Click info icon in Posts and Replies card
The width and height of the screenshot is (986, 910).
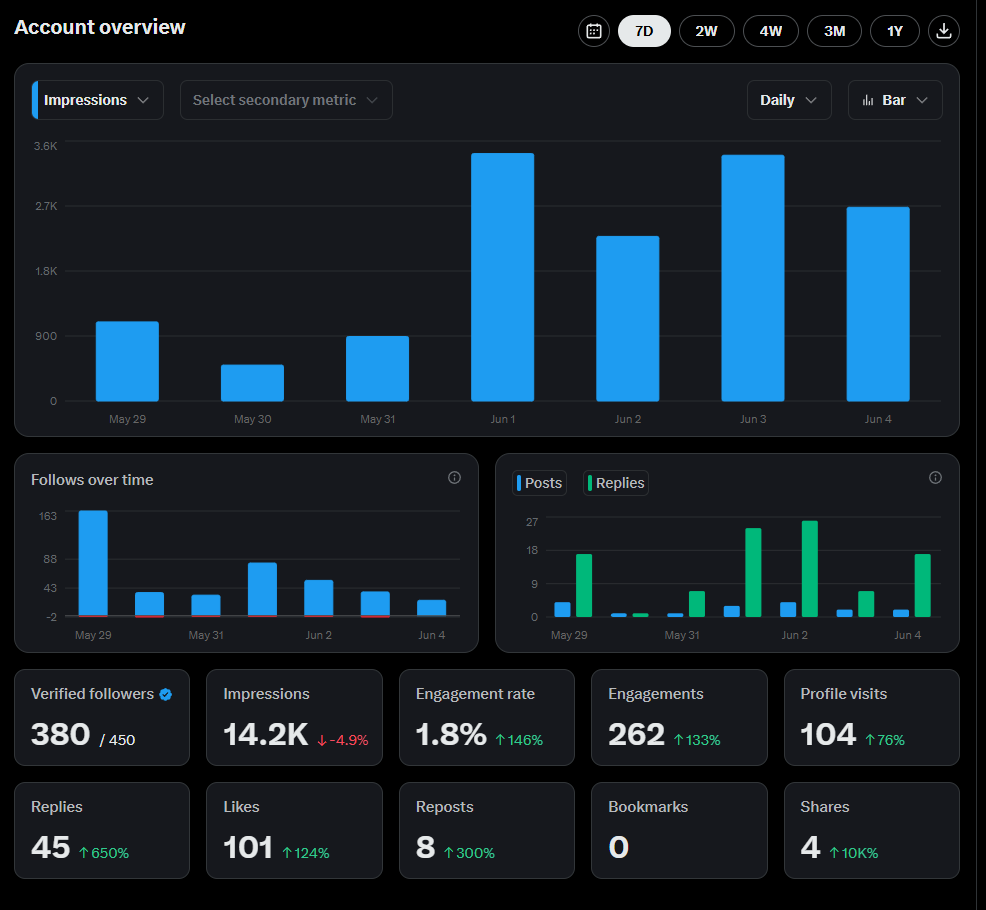[935, 478]
